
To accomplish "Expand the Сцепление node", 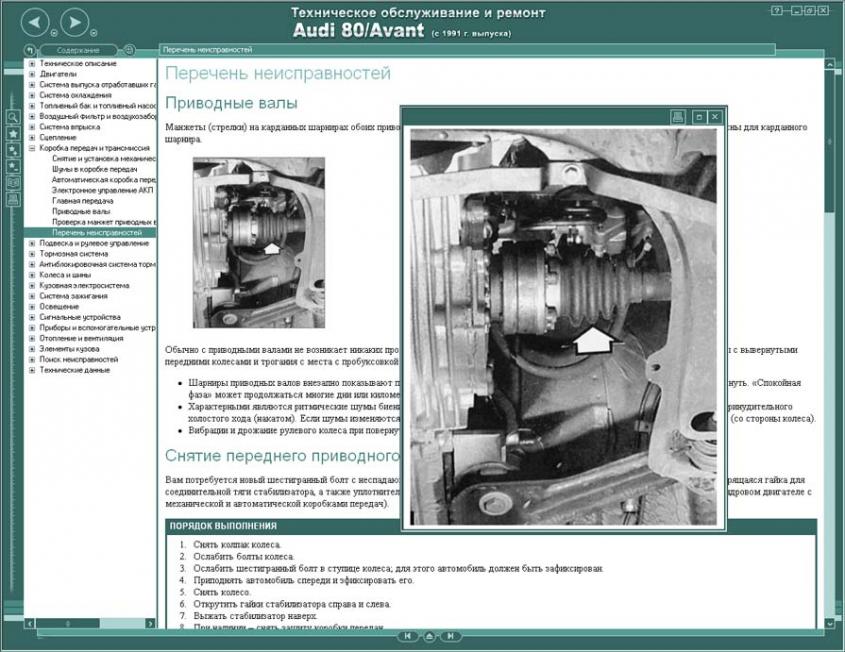I will pyautogui.click(x=32, y=137).
